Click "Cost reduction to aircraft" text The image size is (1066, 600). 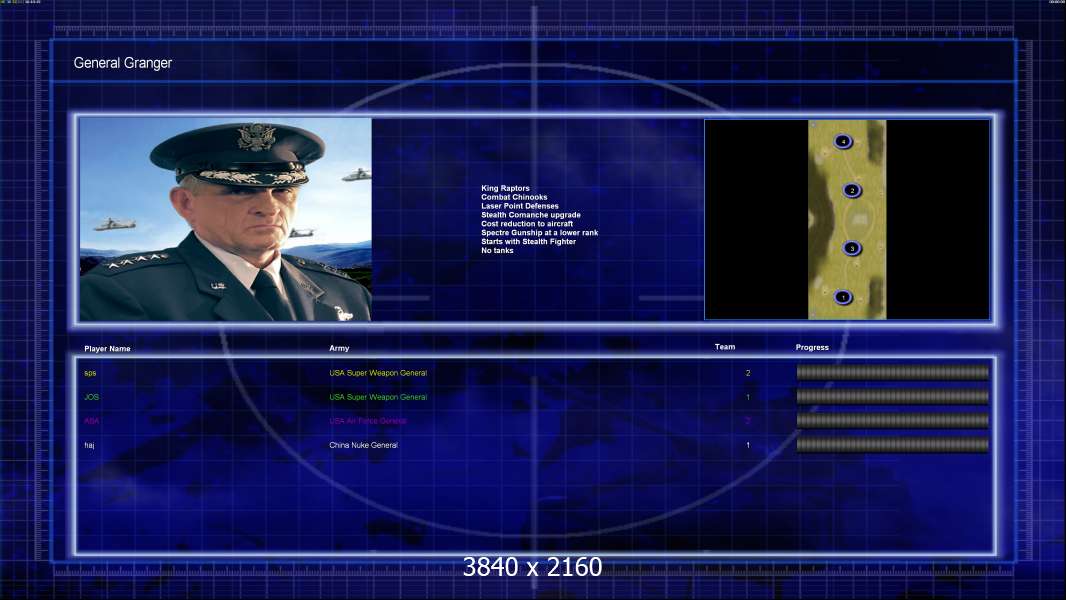tap(527, 224)
